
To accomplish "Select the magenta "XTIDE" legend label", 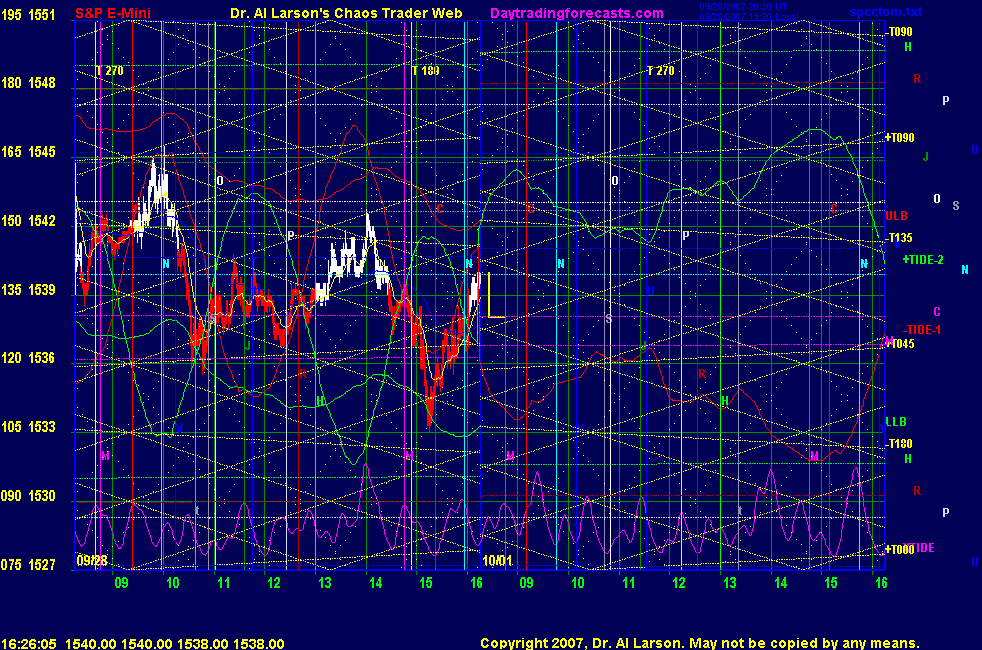I will [x=919, y=548].
